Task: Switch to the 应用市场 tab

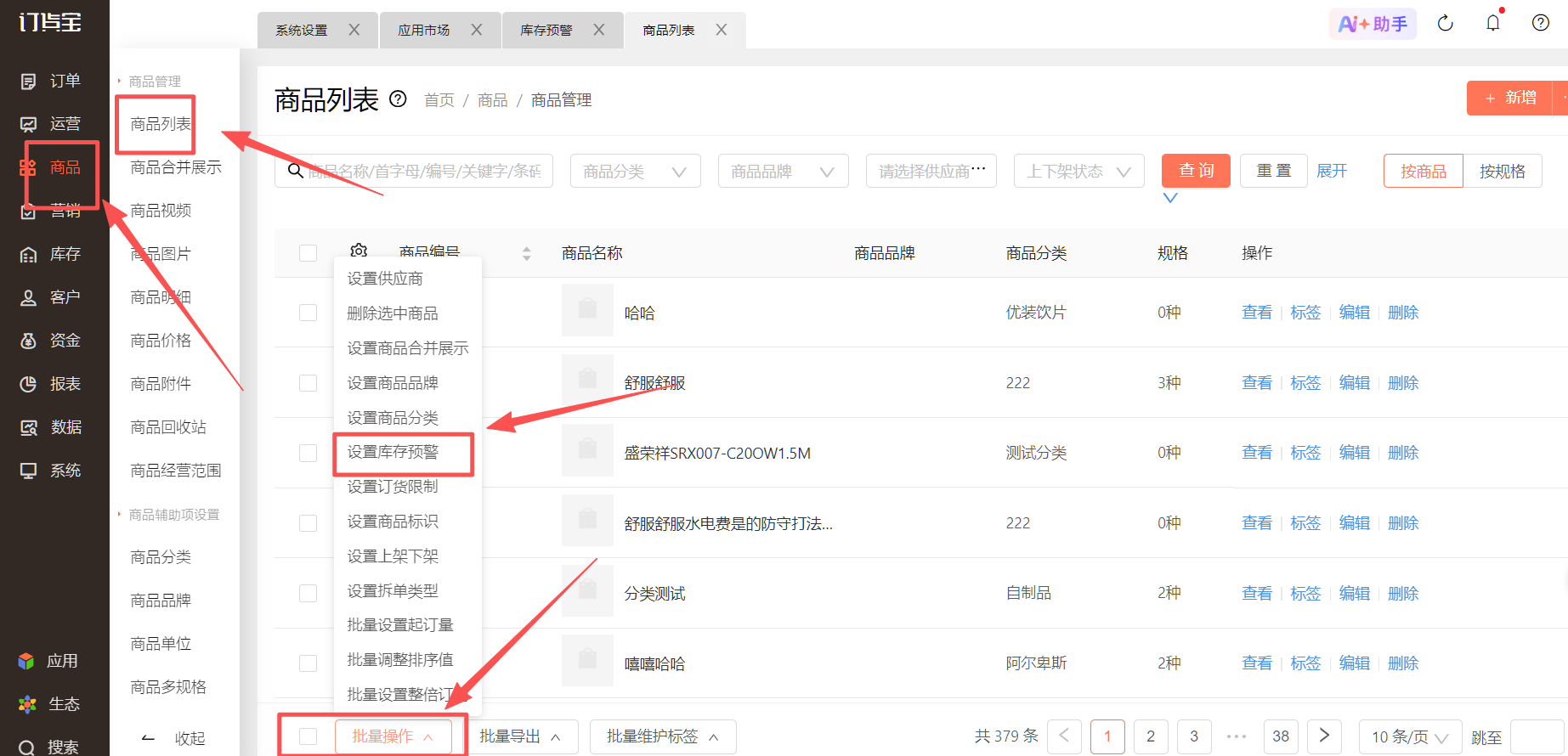Action: tap(424, 30)
